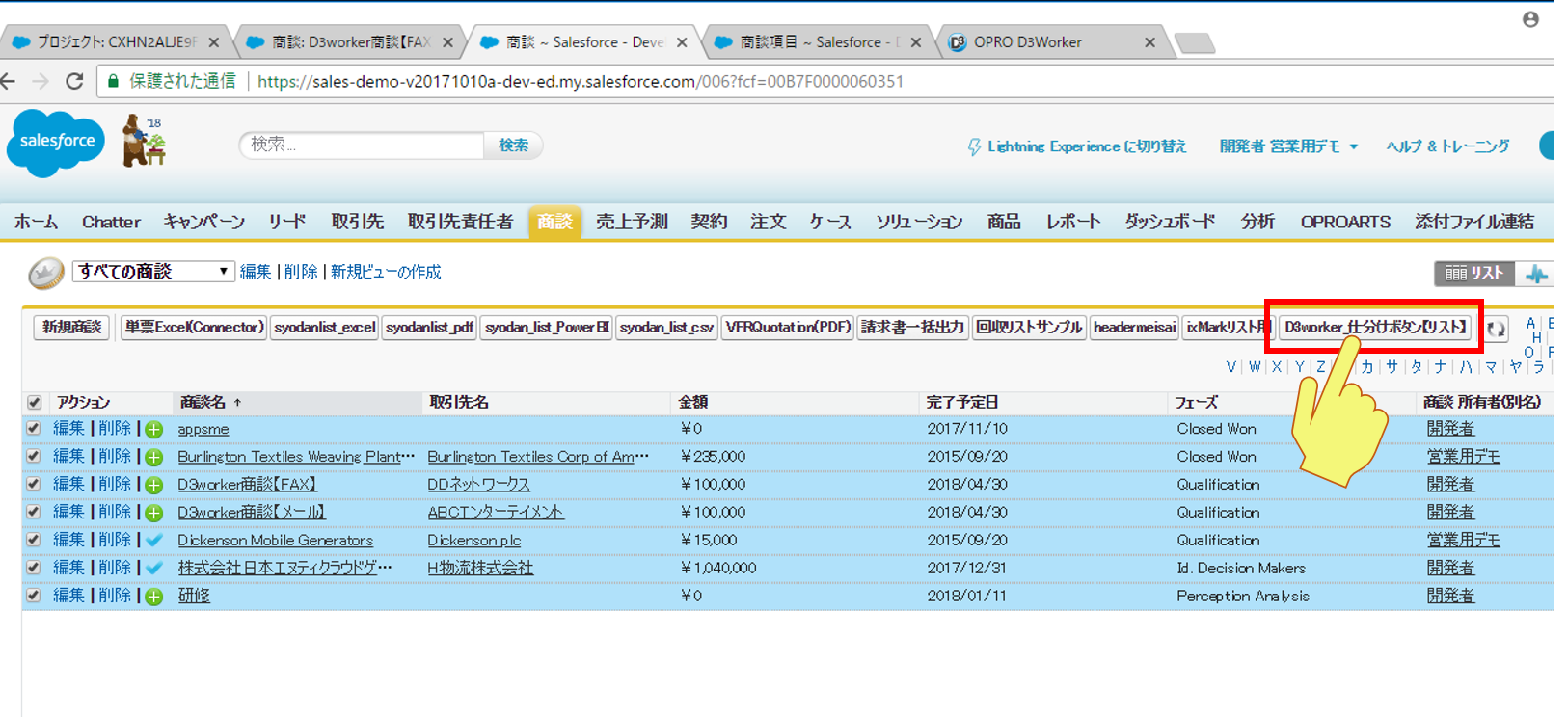Uncheck the 研修 row checkbox
The height and width of the screenshot is (717, 1568).
[35, 597]
